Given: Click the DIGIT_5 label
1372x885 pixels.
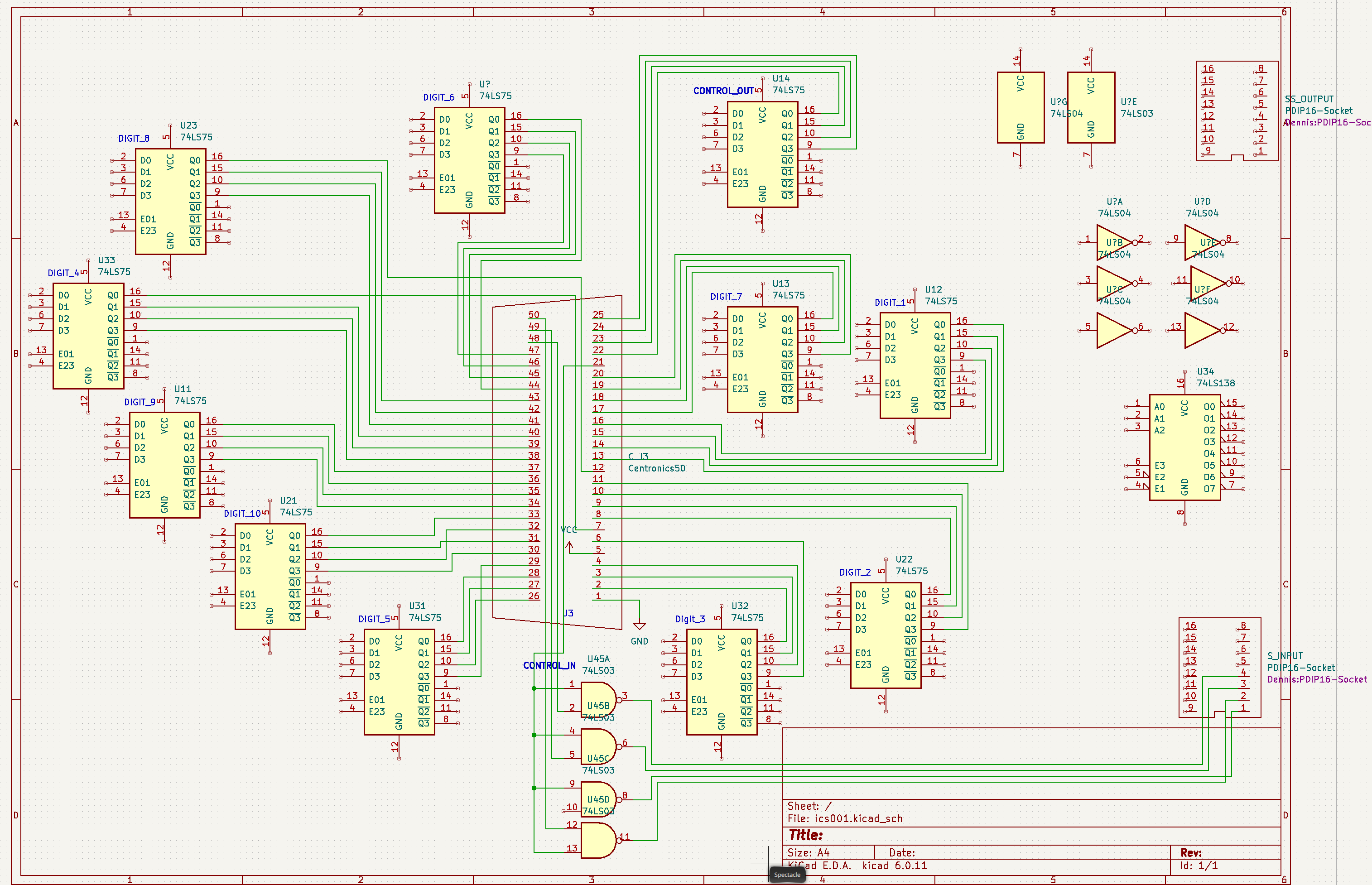Looking at the screenshot, I should tap(375, 619).
